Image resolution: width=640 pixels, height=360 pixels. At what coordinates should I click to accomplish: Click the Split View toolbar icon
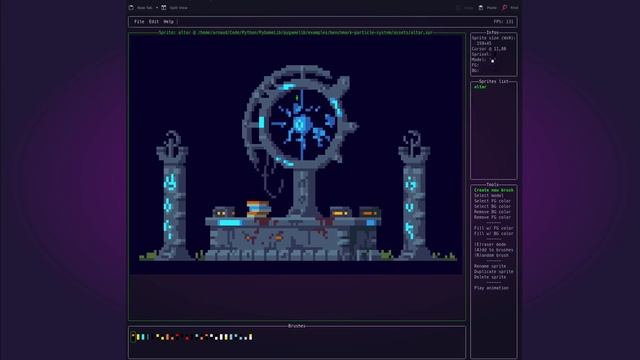(x=164, y=7)
